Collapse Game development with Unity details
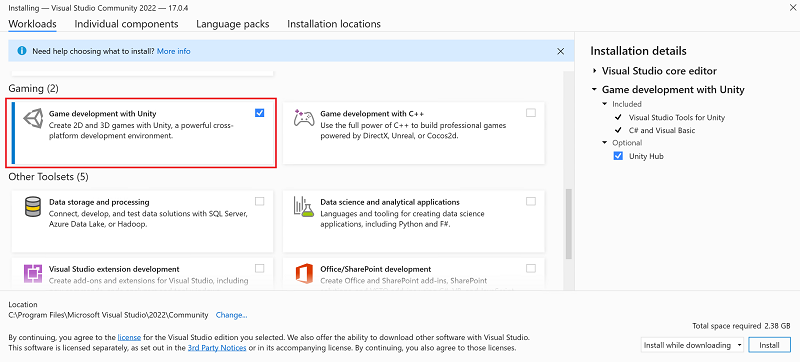Screen dimensions: 800x362 point(594,90)
